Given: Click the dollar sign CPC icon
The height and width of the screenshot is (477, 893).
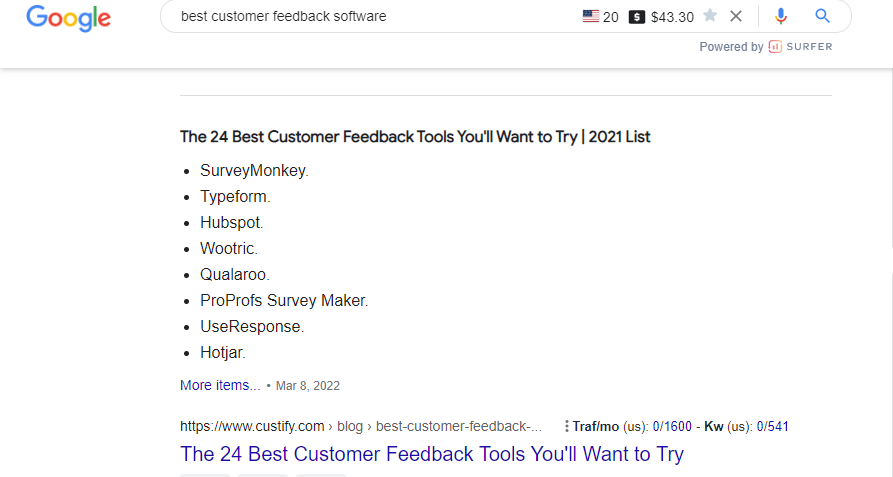Looking at the screenshot, I should pos(637,17).
